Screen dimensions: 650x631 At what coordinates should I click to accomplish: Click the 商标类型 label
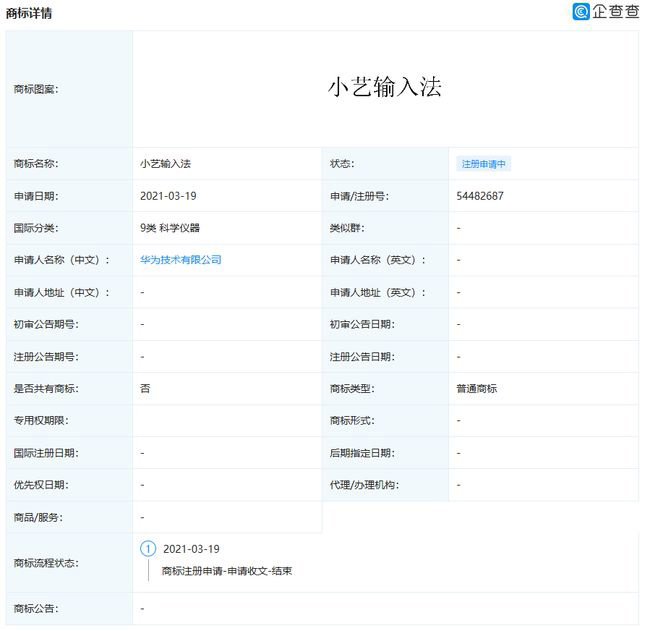pos(352,388)
